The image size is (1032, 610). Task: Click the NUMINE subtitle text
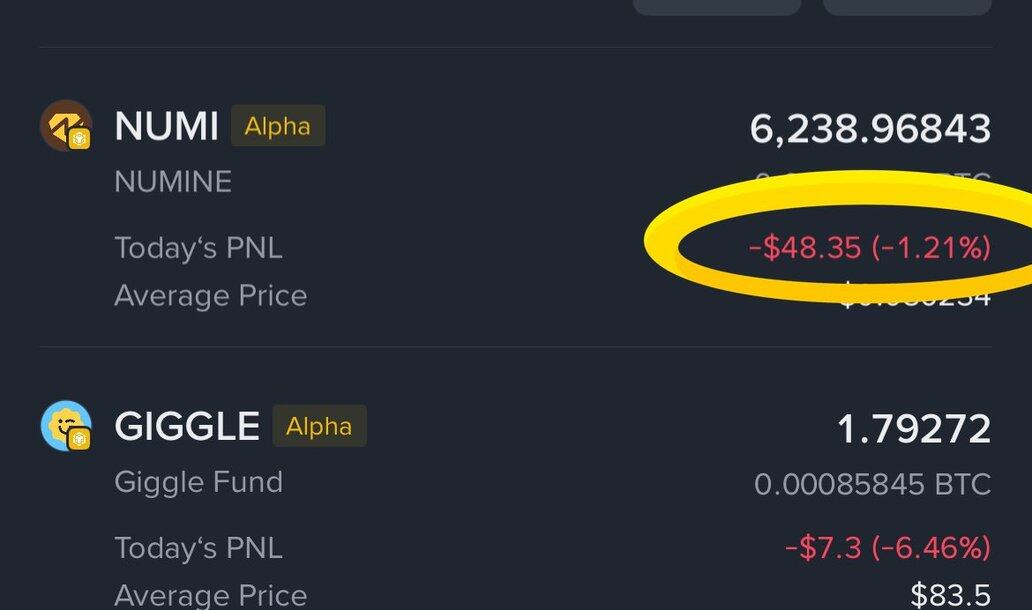(x=173, y=181)
